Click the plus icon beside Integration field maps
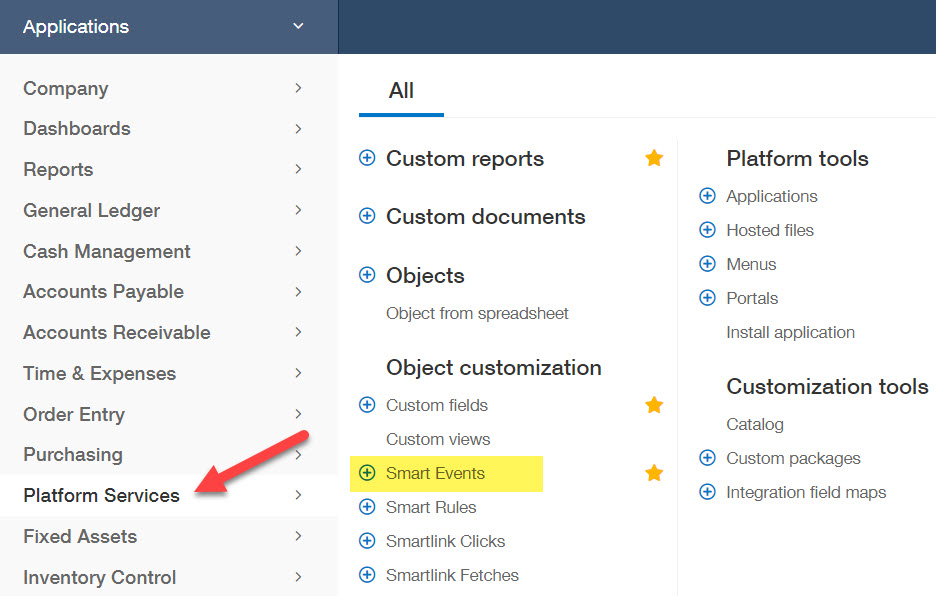 click(x=707, y=492)
